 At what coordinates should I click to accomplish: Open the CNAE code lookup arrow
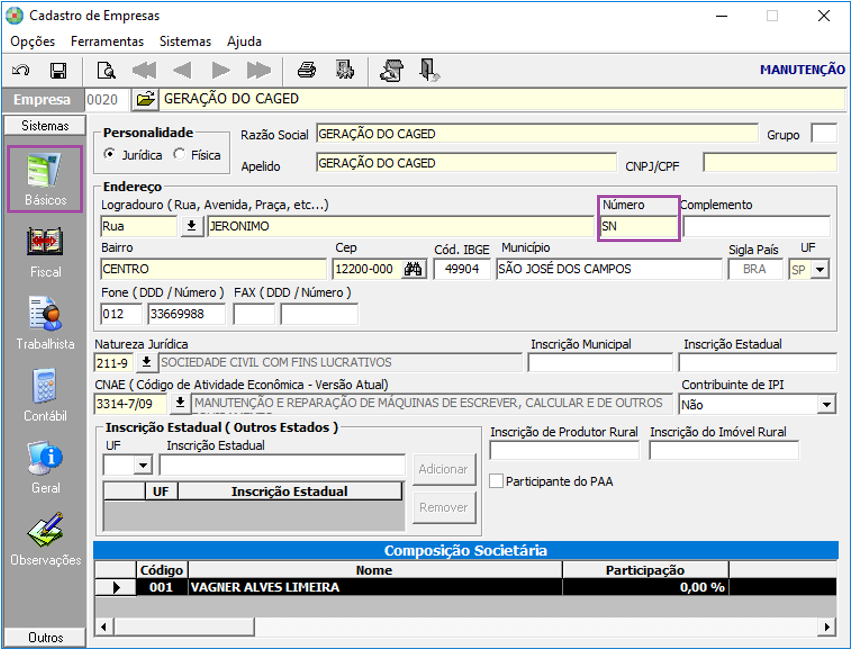pyautogui.click(x=180, y=403)
